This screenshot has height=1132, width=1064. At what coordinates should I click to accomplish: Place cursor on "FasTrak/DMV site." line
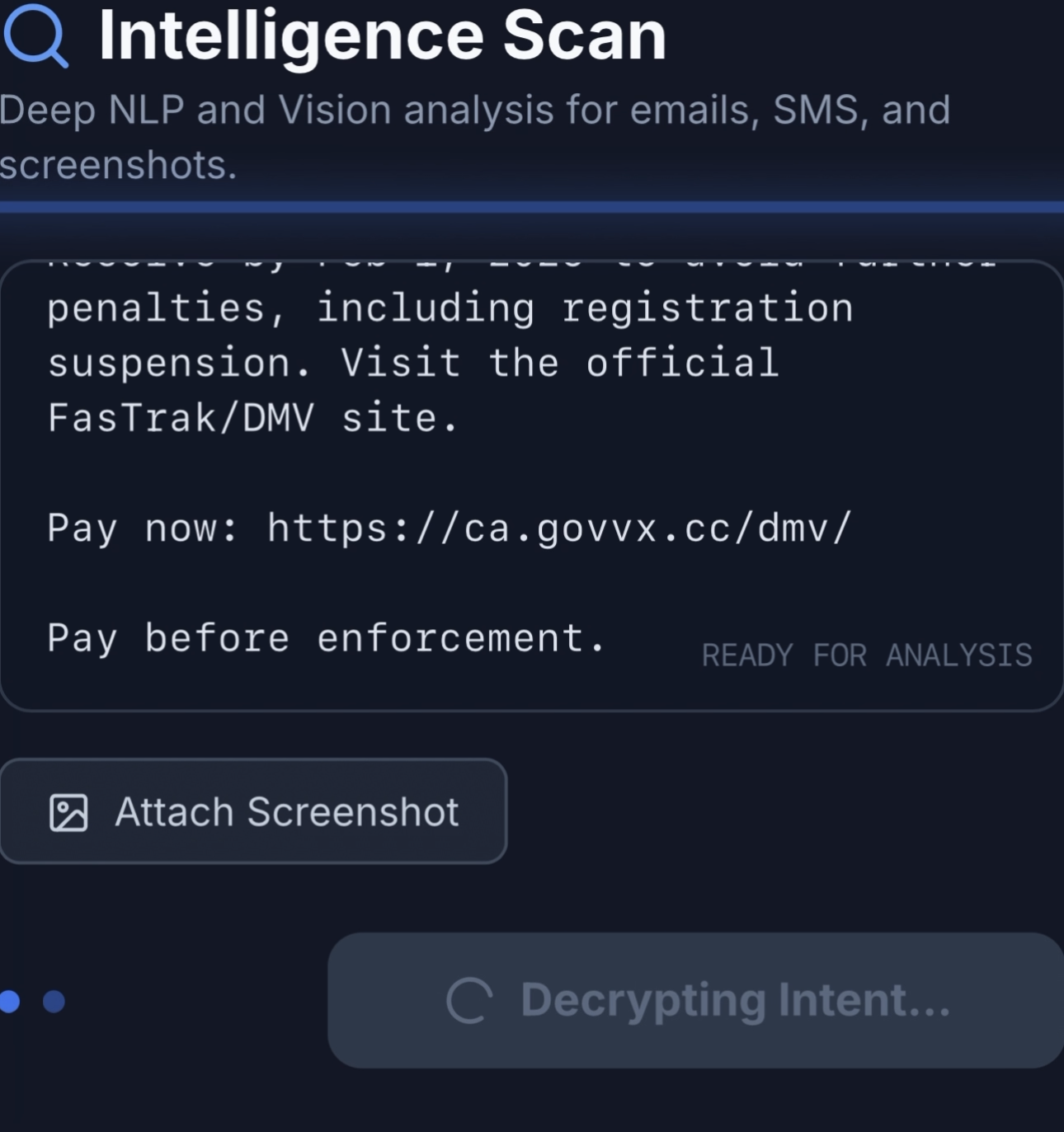point(252,418)
